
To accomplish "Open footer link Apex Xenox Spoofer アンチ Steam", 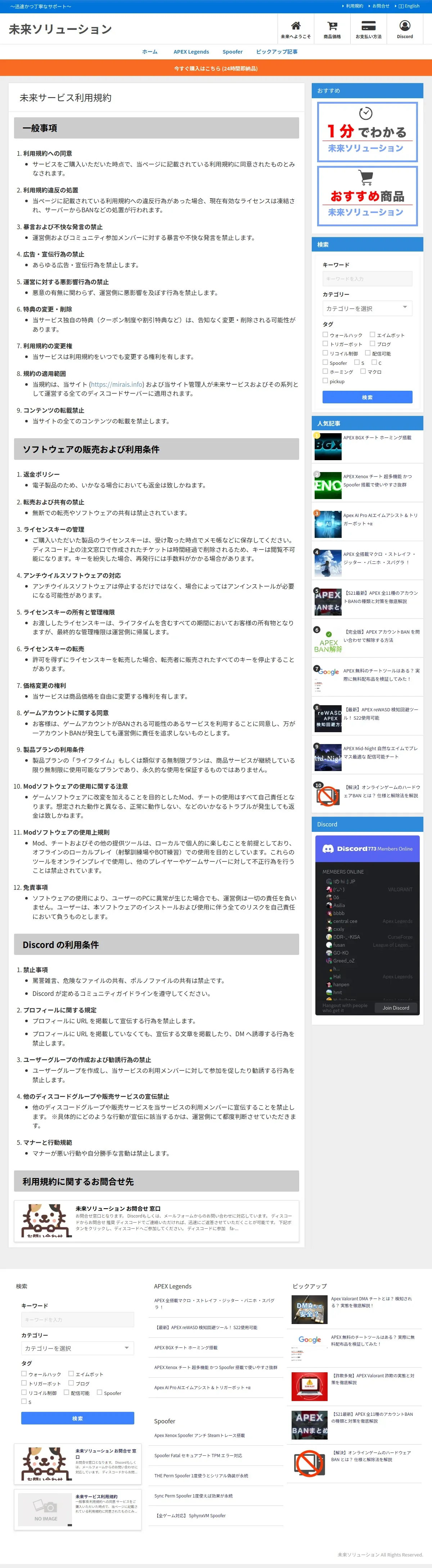I will click(199, 1435).
